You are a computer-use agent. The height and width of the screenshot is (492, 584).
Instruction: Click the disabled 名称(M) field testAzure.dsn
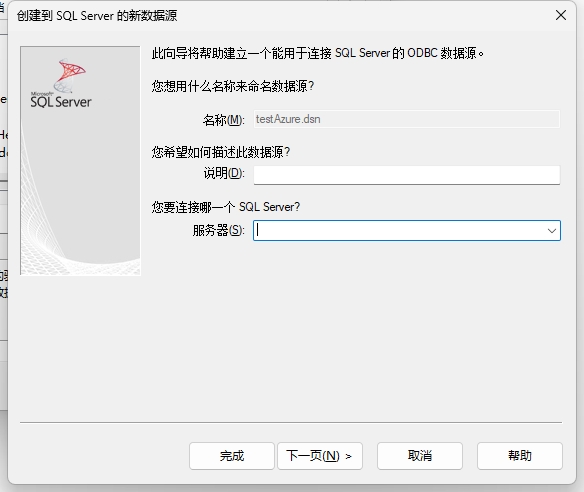click(x=407, y=119)
